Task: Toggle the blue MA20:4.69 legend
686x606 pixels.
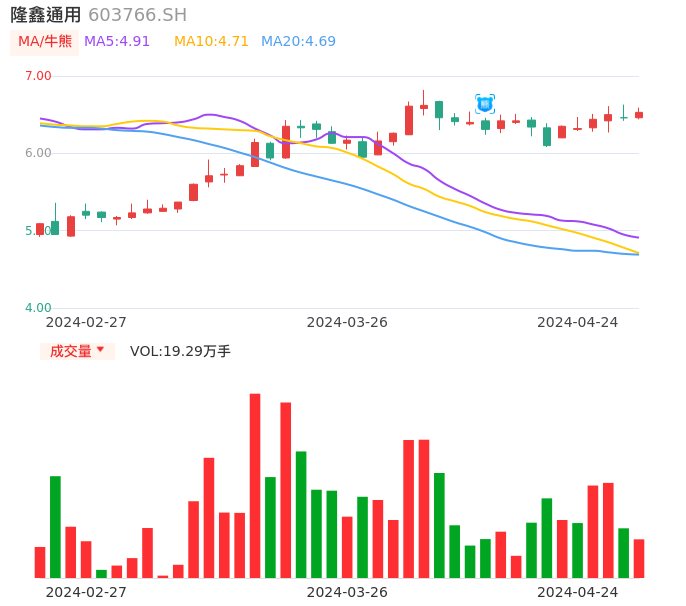Action: (x=298, y=42)
